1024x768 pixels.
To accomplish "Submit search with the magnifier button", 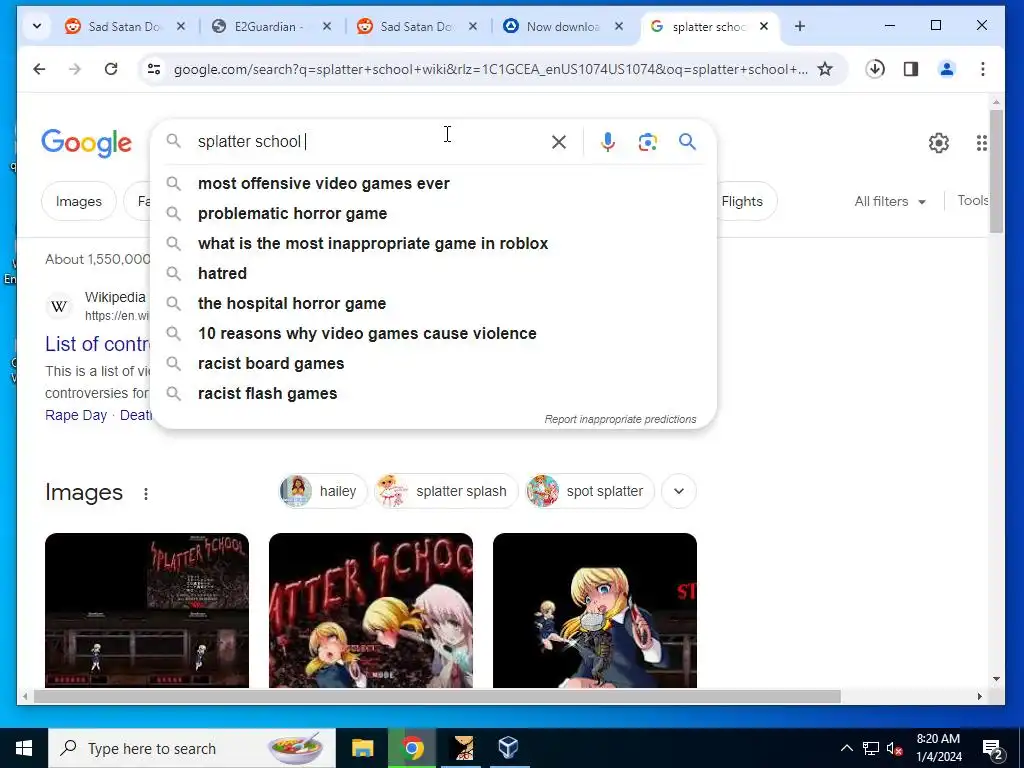I will tap(687, 142).
